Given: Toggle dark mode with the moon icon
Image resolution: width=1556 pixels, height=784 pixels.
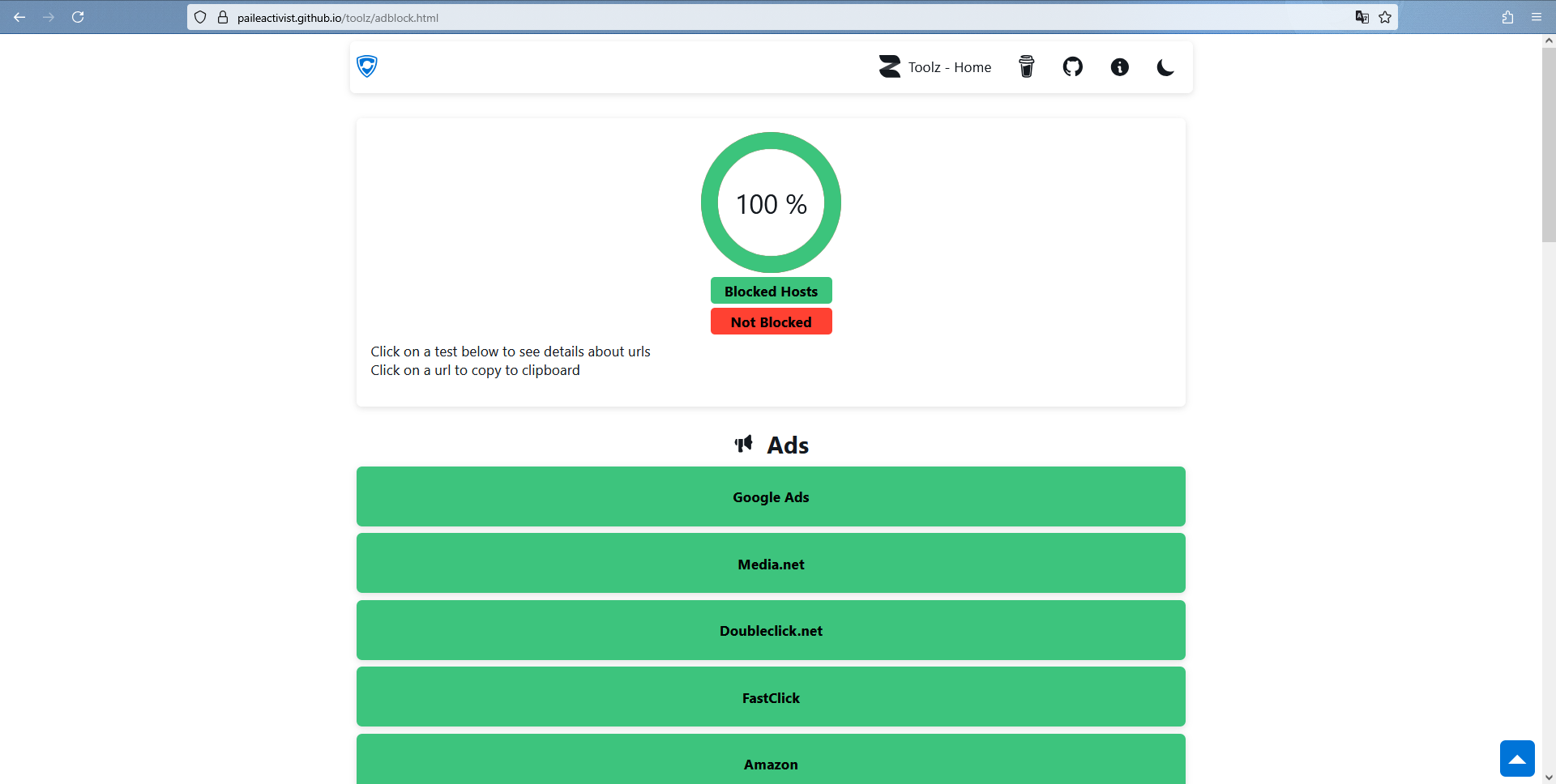Looking at the screenshot, I should [x=1165, y=67].
